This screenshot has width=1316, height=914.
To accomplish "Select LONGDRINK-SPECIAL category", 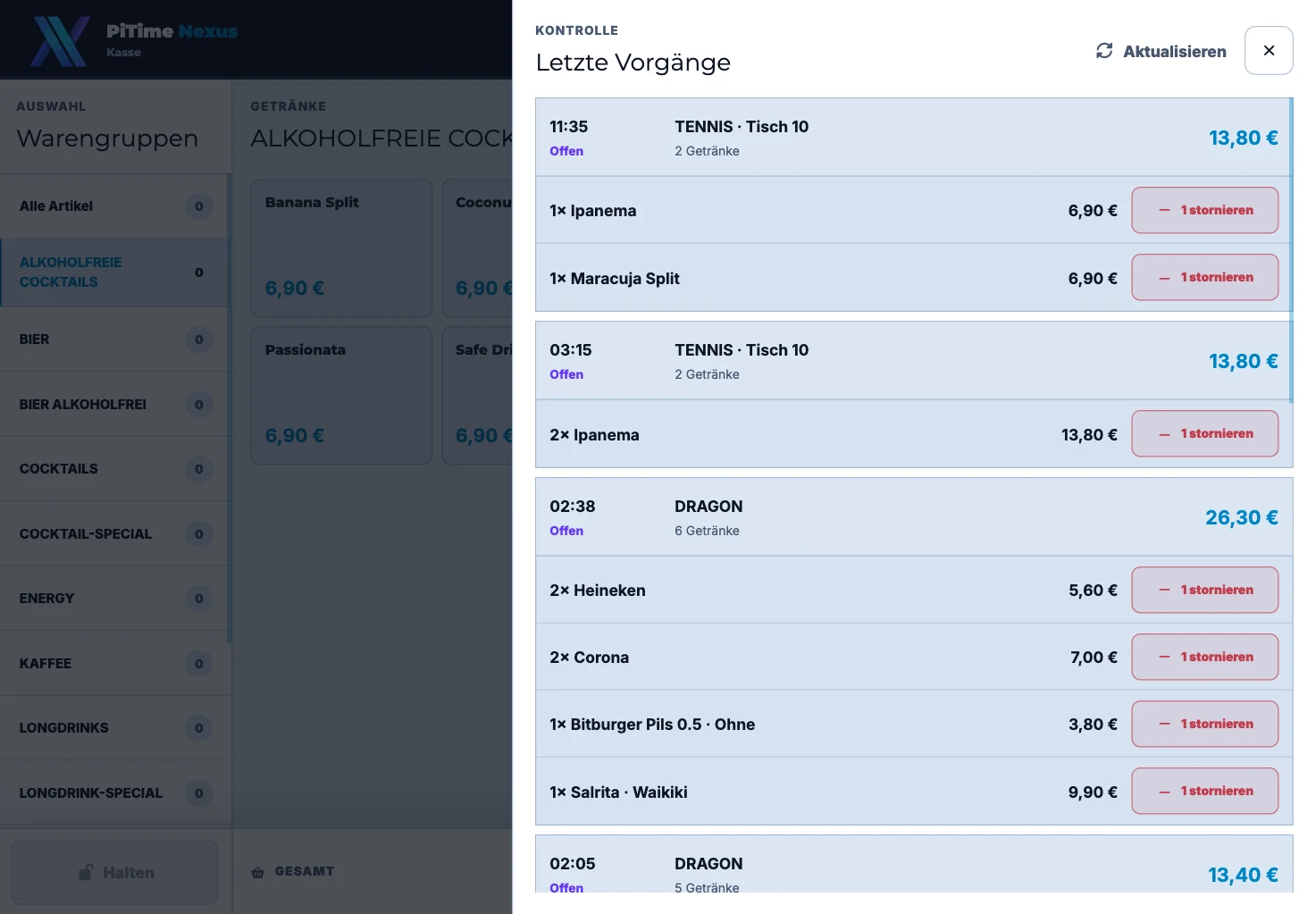I will (x=115, y=793).
